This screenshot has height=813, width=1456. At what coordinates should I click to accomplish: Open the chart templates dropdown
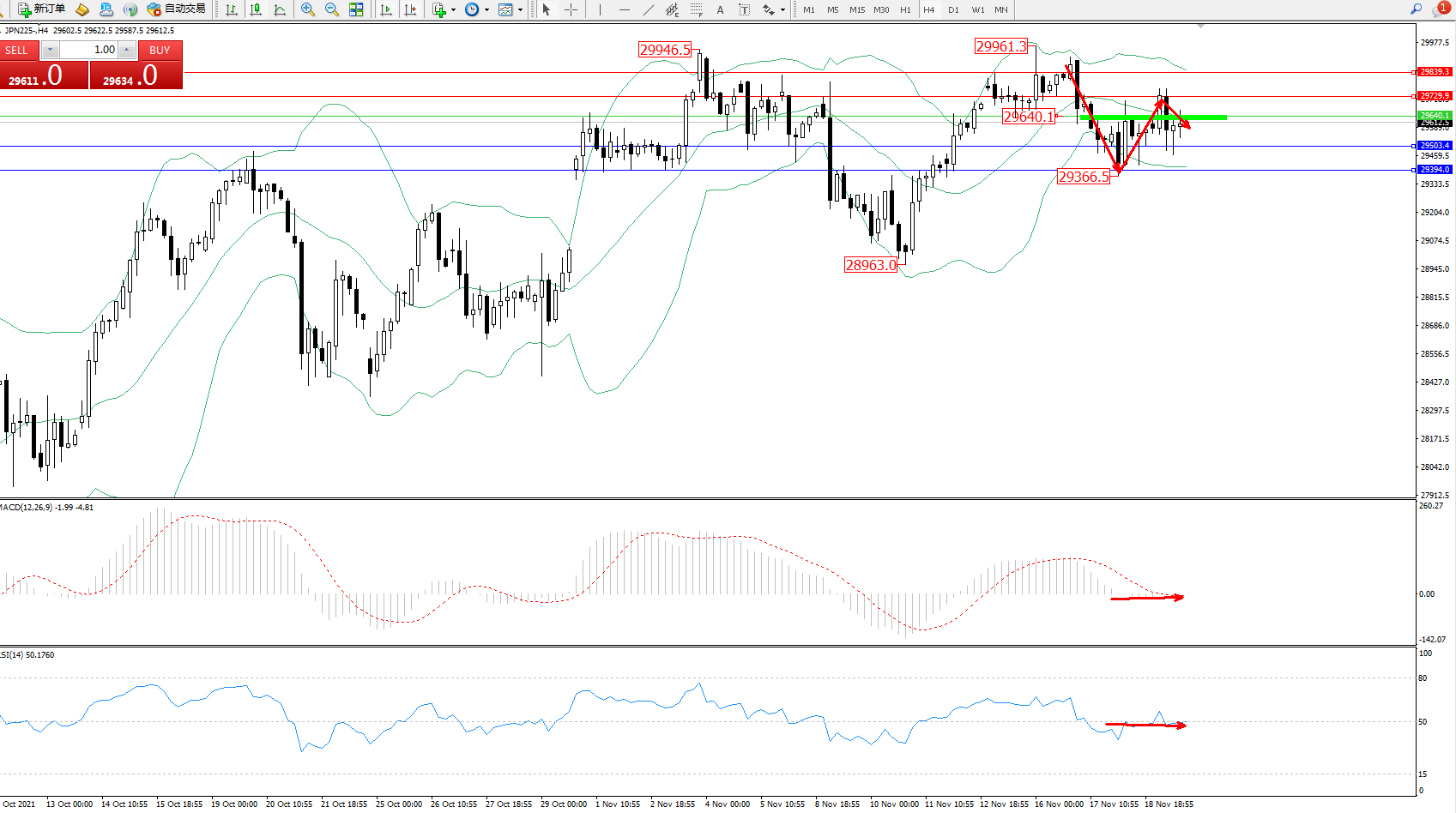click(520, 10)
